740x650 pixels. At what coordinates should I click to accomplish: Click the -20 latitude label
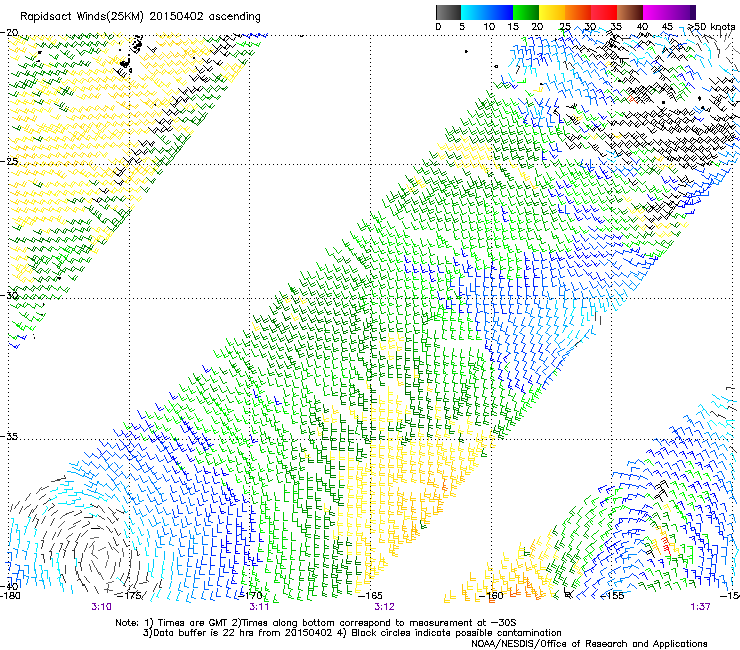click(x=9, y=33)
